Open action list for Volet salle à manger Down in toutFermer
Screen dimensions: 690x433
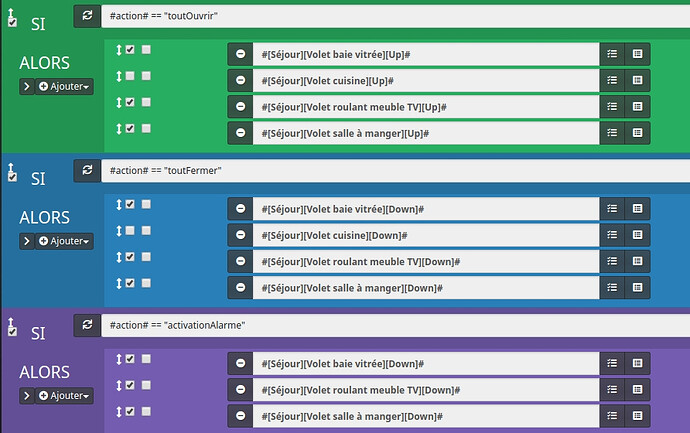(x=612, y=288)
